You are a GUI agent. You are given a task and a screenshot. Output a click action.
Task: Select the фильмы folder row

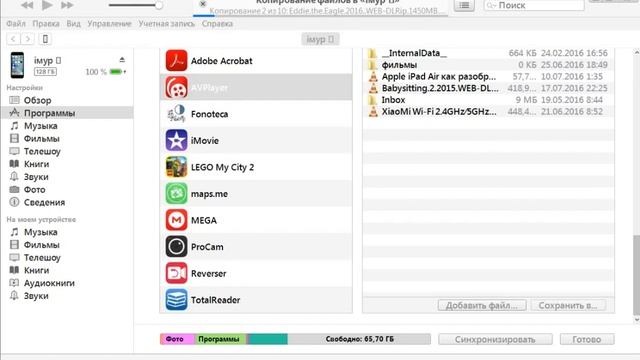coord(488,65)
